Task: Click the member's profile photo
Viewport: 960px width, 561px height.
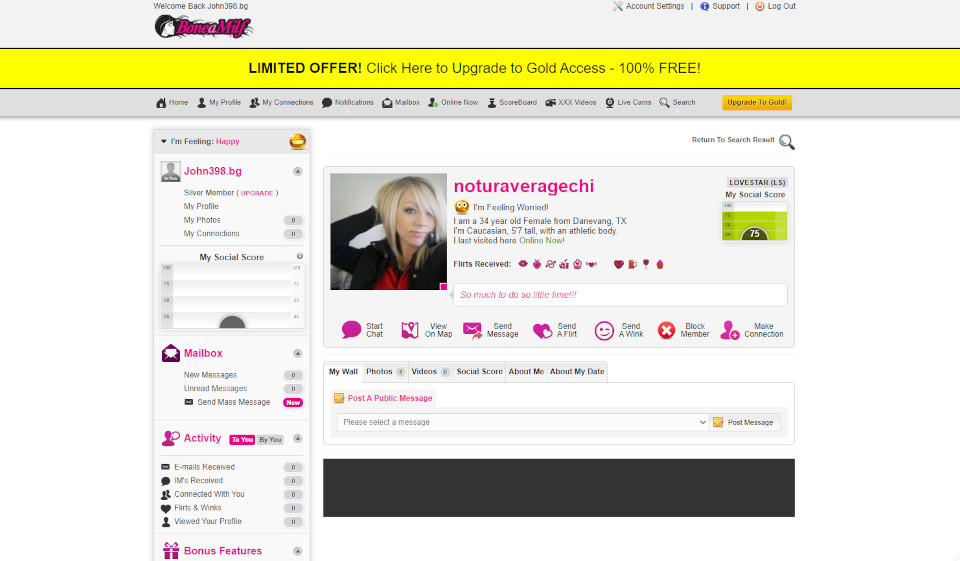Action: coord(389,232)
